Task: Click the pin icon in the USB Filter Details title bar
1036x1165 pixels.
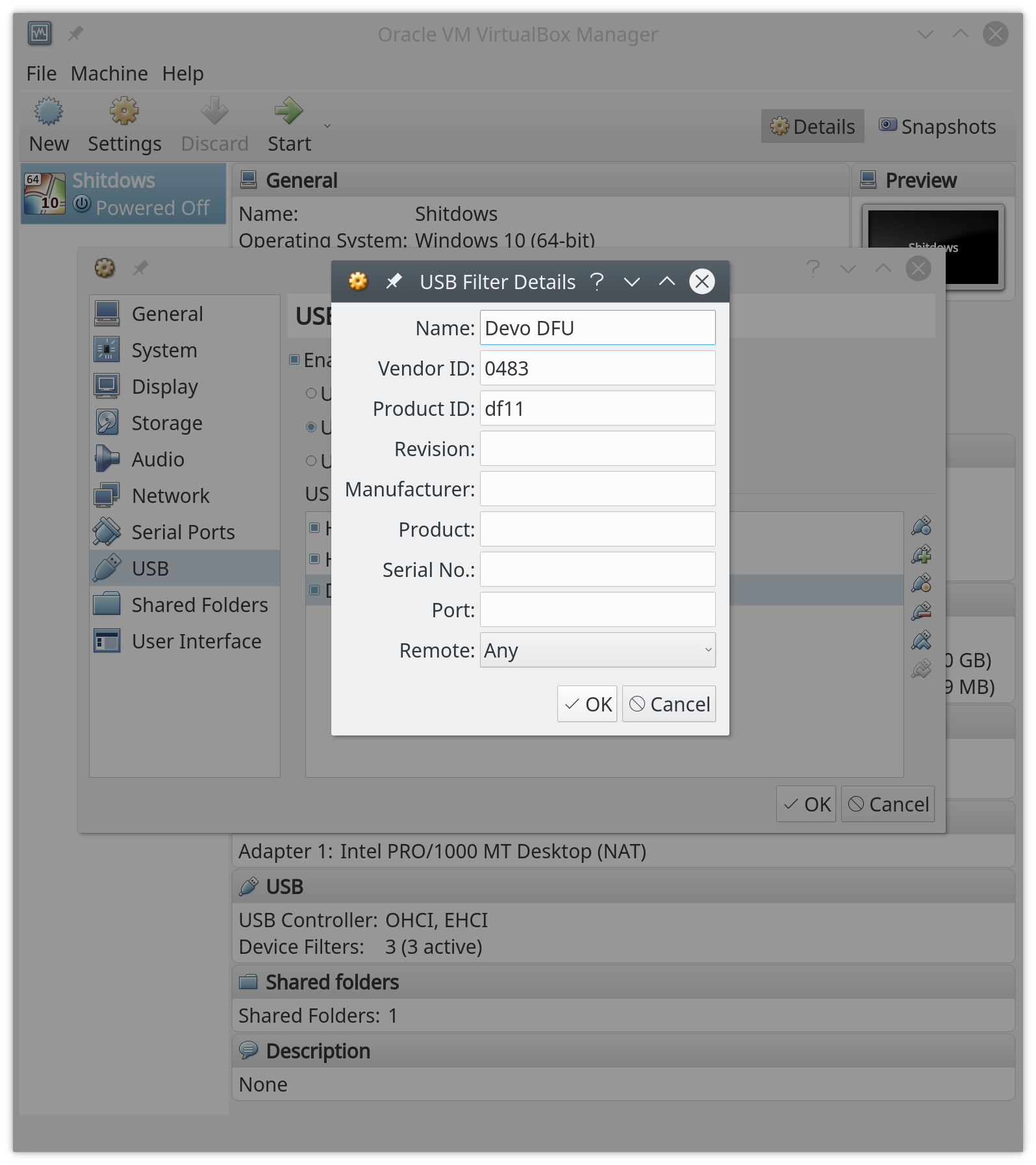Action: pos(394,281)
